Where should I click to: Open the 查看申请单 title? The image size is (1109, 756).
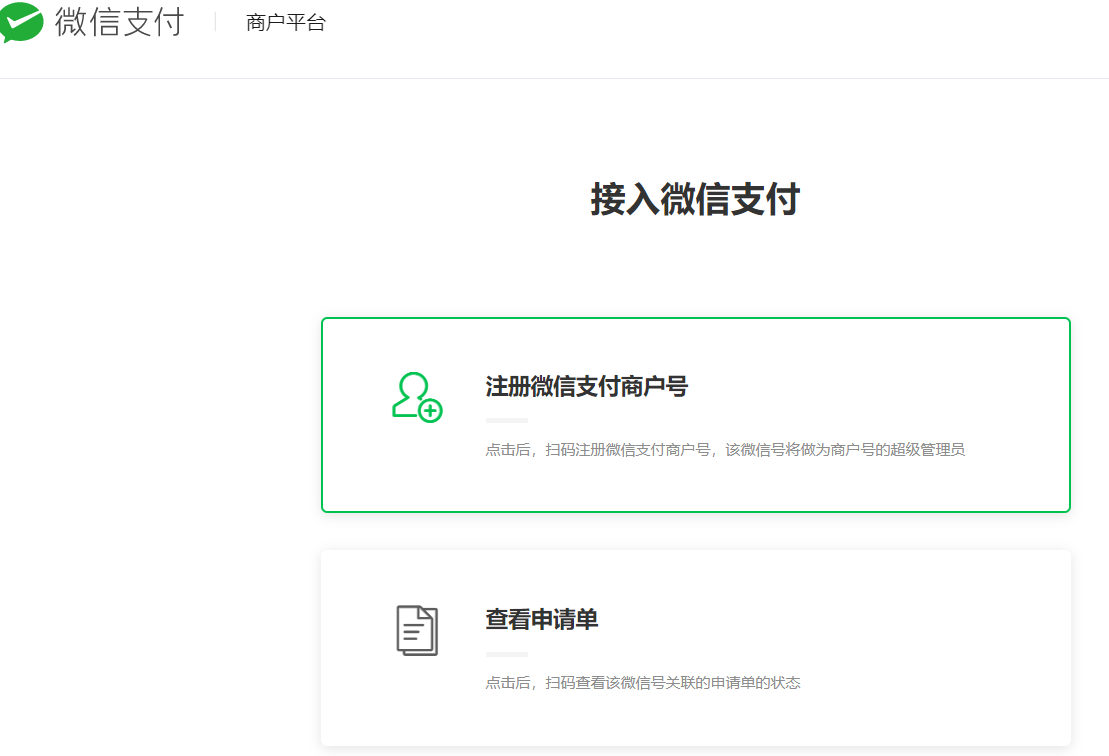pos(541,620)
